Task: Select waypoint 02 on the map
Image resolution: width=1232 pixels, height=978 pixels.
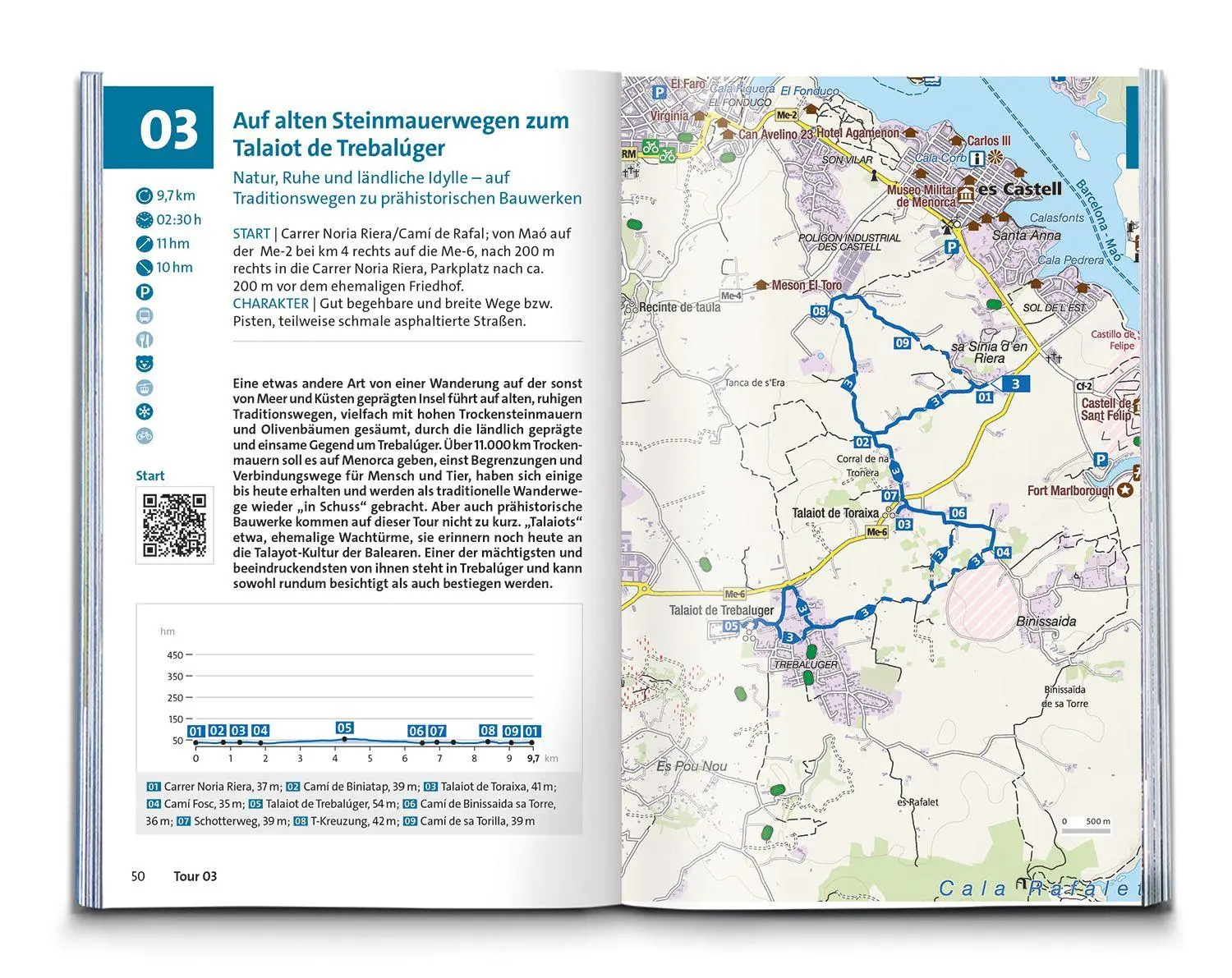Action: (862, 443)
